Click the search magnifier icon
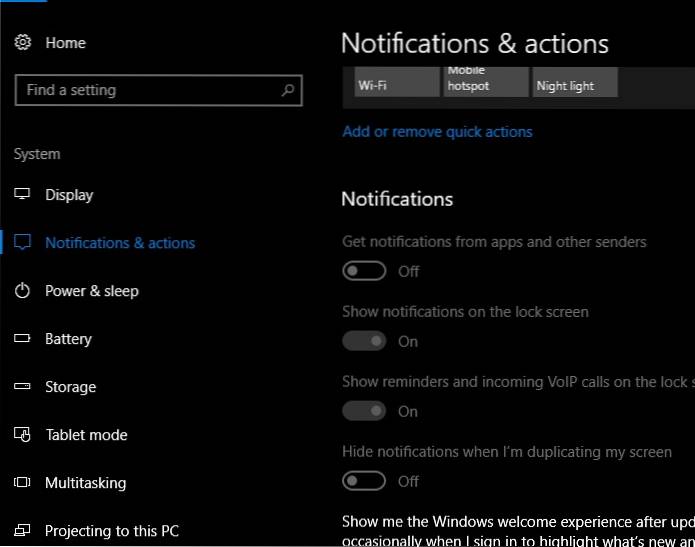695x547 pixels. coord(288,90)
